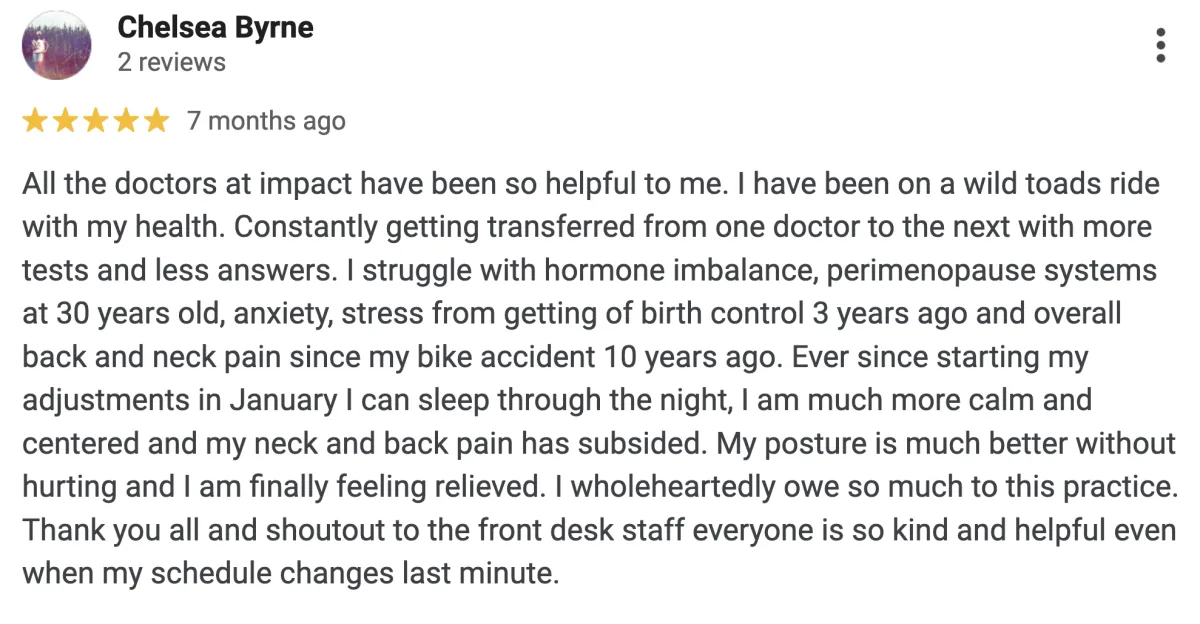
Task: Click the reviewer name Chelsea Byrne
Action: click(x=215, y=28)
